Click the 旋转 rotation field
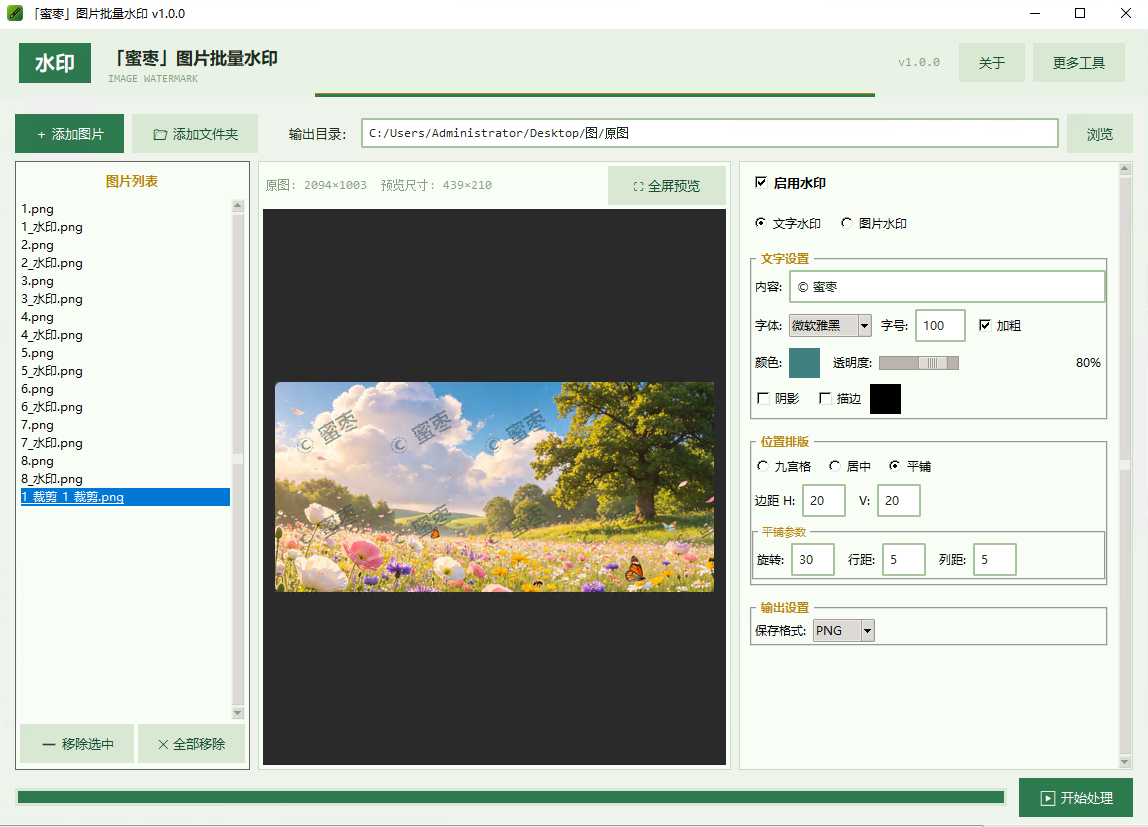Image resolution: width=1148 pixels, height=827 pixels. (813, 560)
